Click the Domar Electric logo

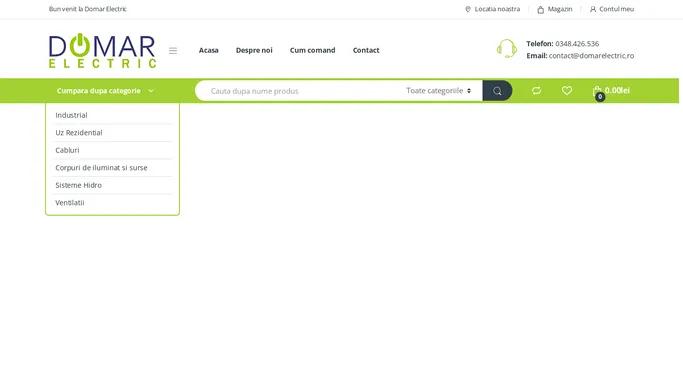point(102,51)
